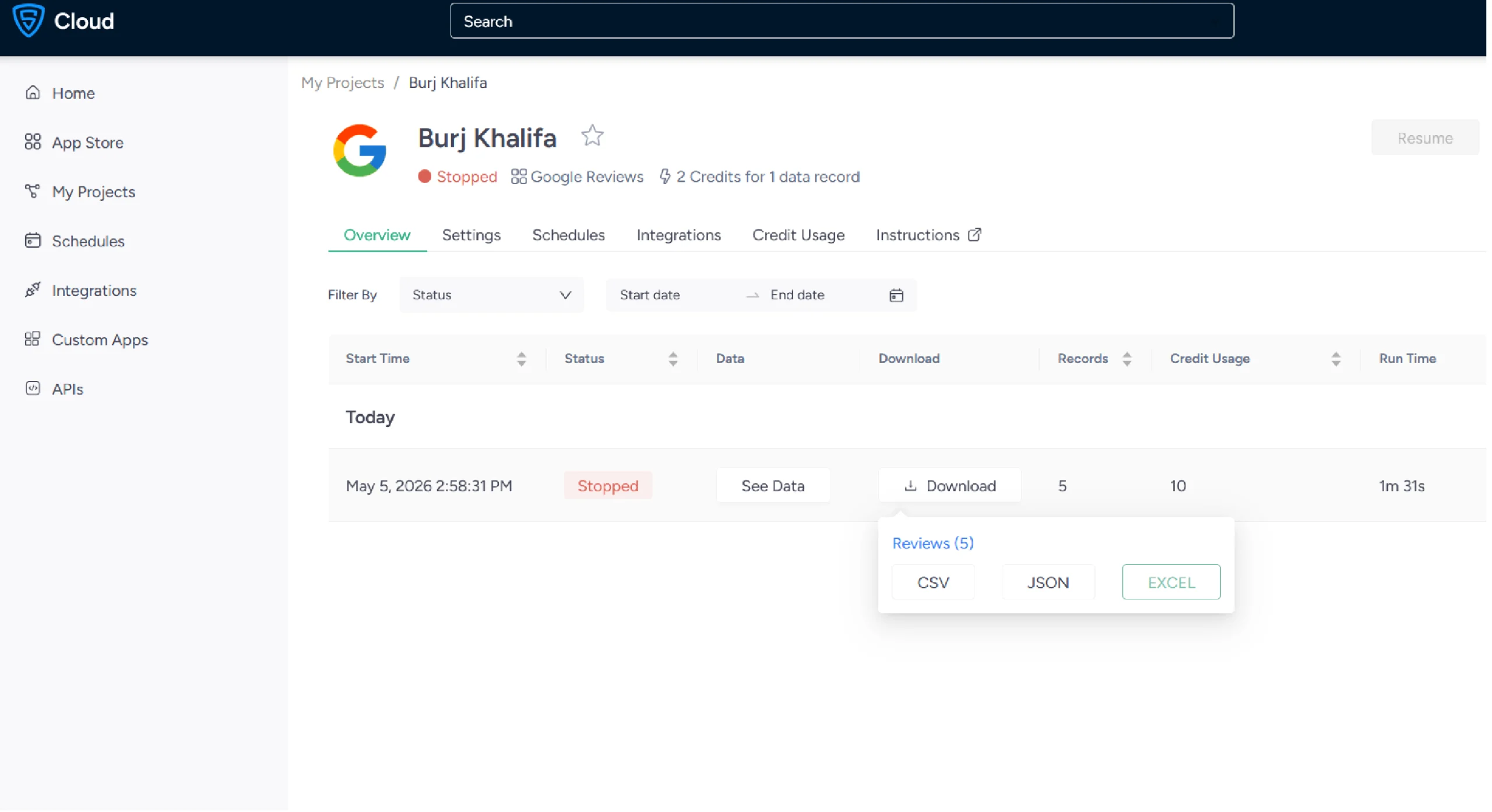Click the See Data button
1492x812 pixels.
pyautogui.click(x=772, y=486)
